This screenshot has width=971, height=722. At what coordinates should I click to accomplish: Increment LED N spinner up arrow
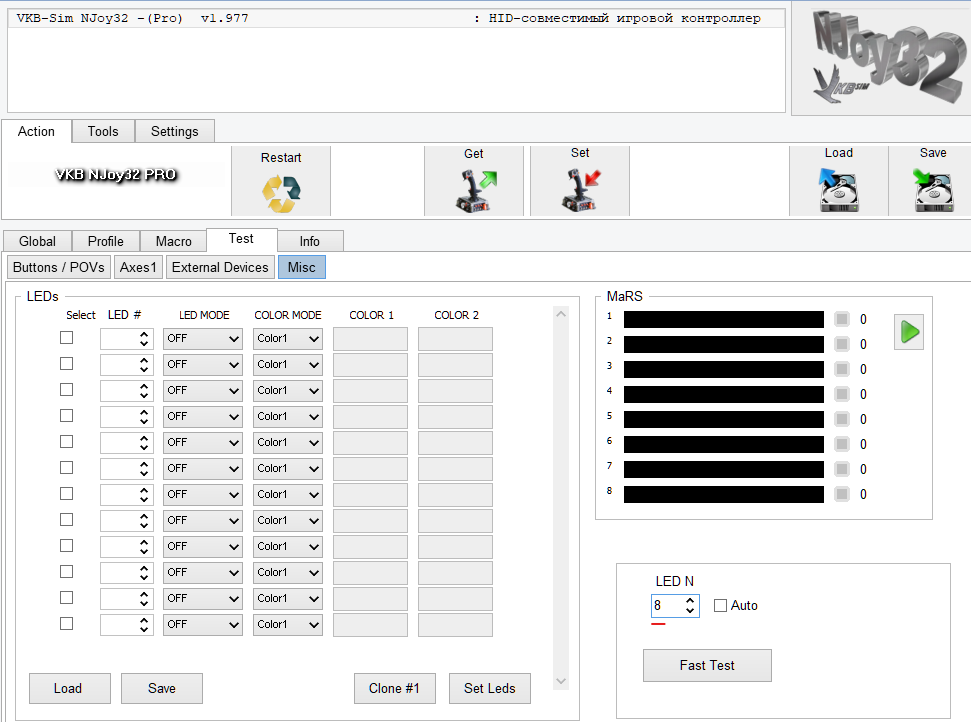click(x=690, y=600)
